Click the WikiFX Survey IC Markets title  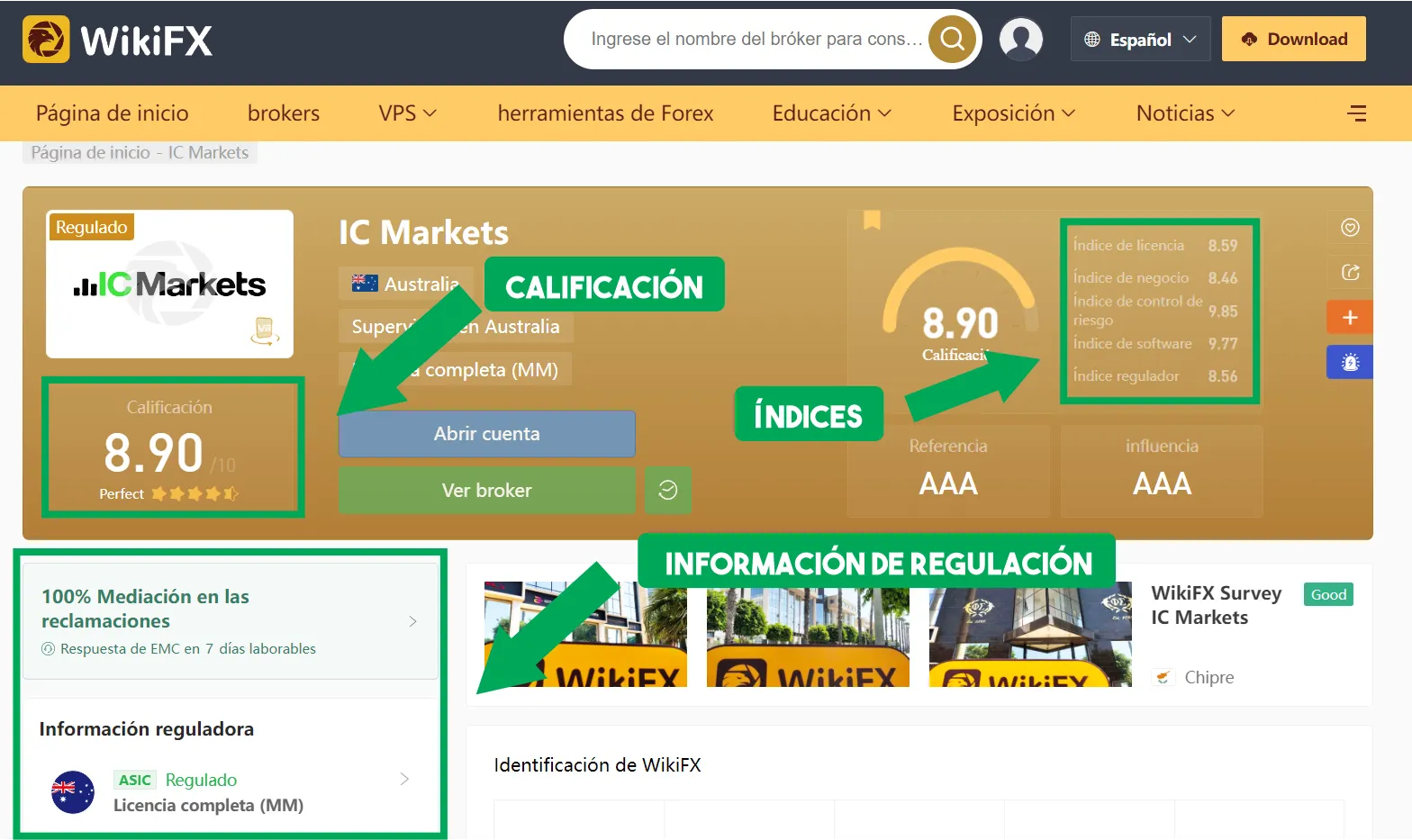tap(1217, 605)
